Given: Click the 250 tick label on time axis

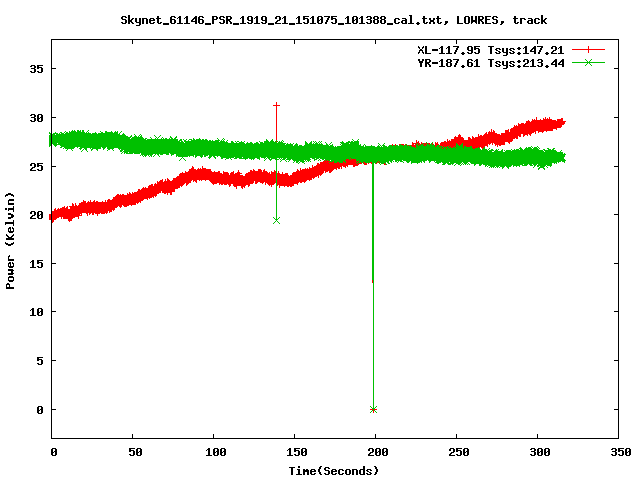Looking at the screenshot, I should pos(457,453).
